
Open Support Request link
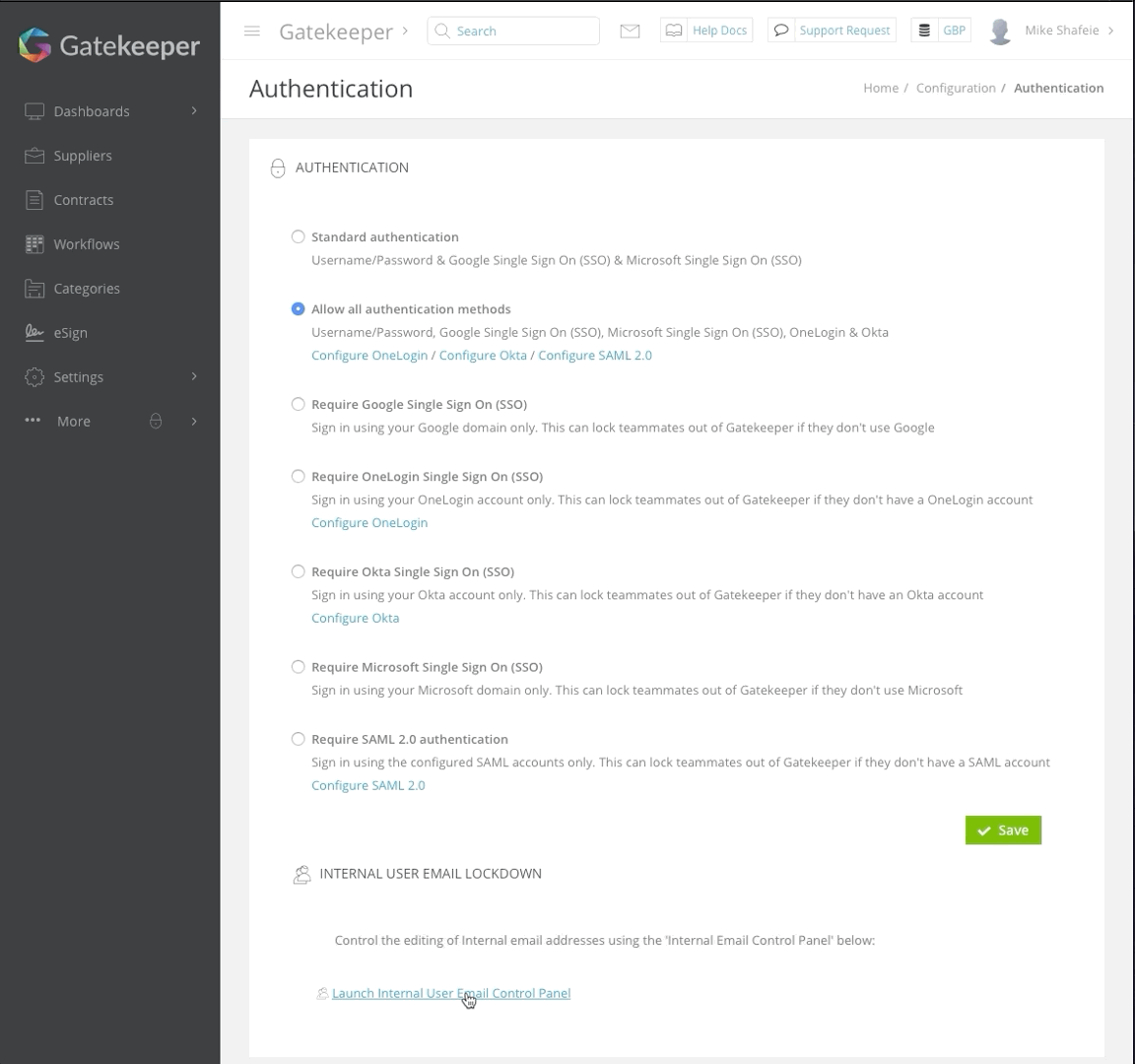tap(844, 31)
